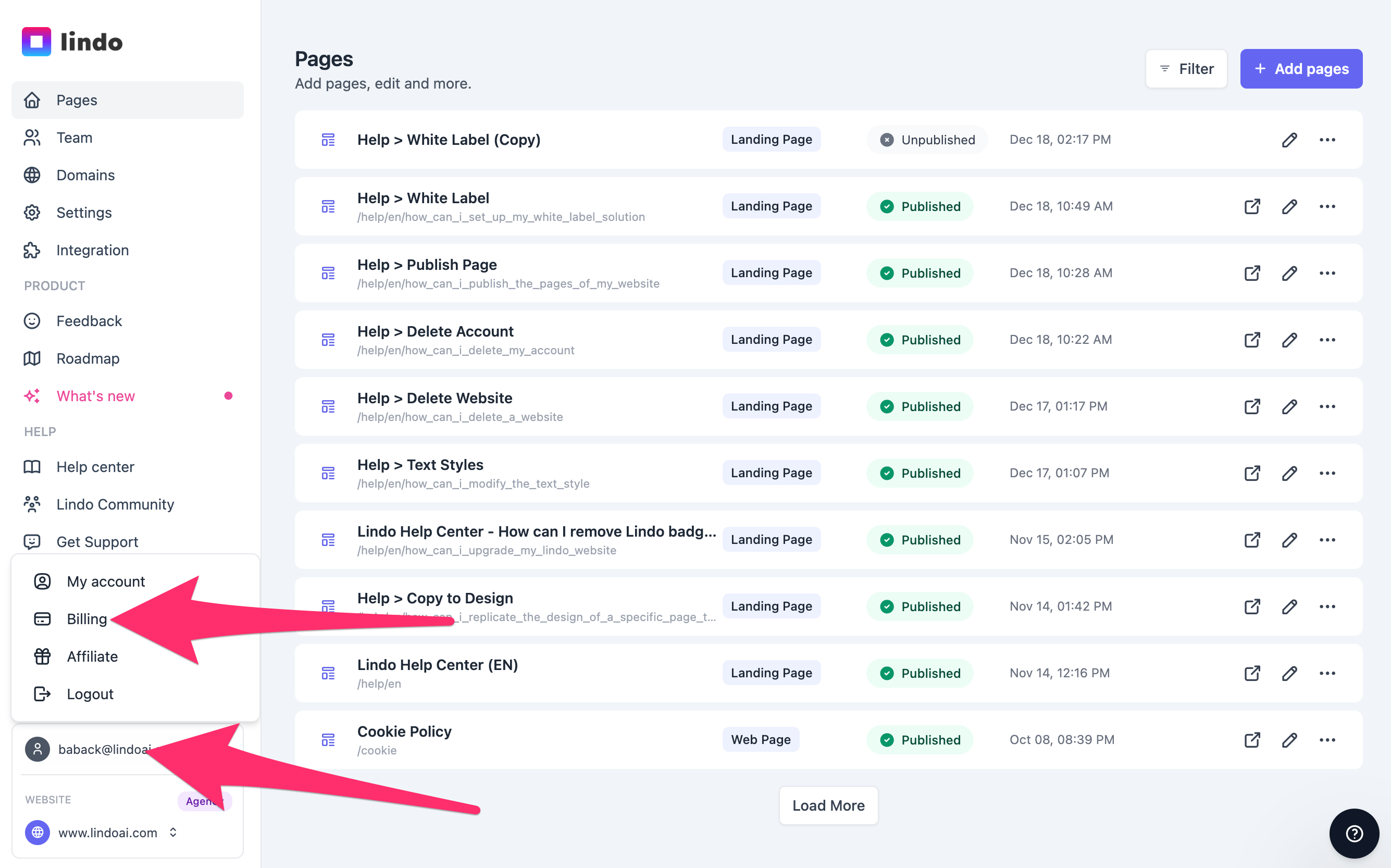Open What's new
Image resolution: width=1391 pixels, height=868 pixels.
(x=128, y=396)
